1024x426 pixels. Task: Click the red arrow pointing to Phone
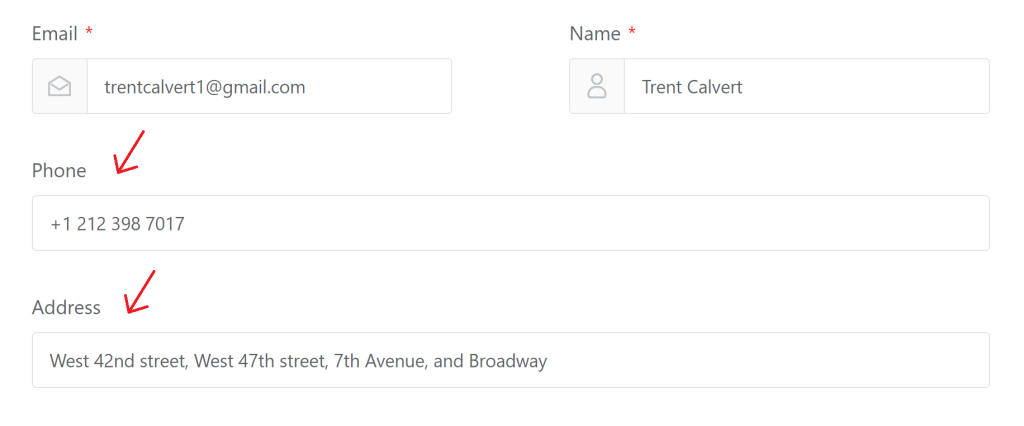pyautogui.click(x=129, y=153)
